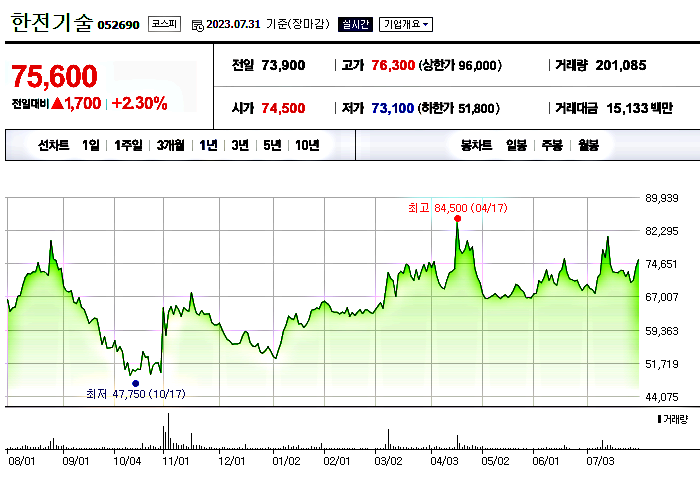Switch to 월봉 candle chart
Screen dimensions: 700x484
588,145
